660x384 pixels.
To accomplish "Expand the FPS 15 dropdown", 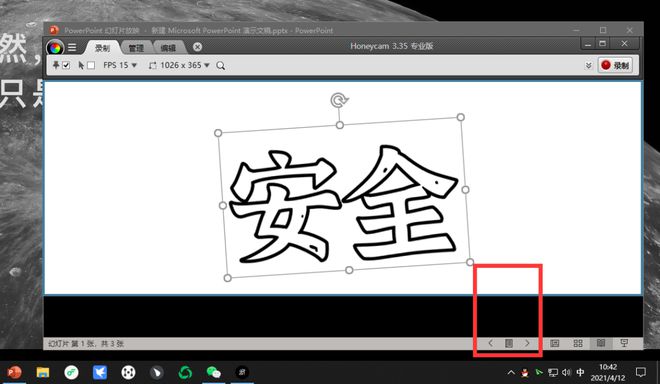I will [120, 65].
